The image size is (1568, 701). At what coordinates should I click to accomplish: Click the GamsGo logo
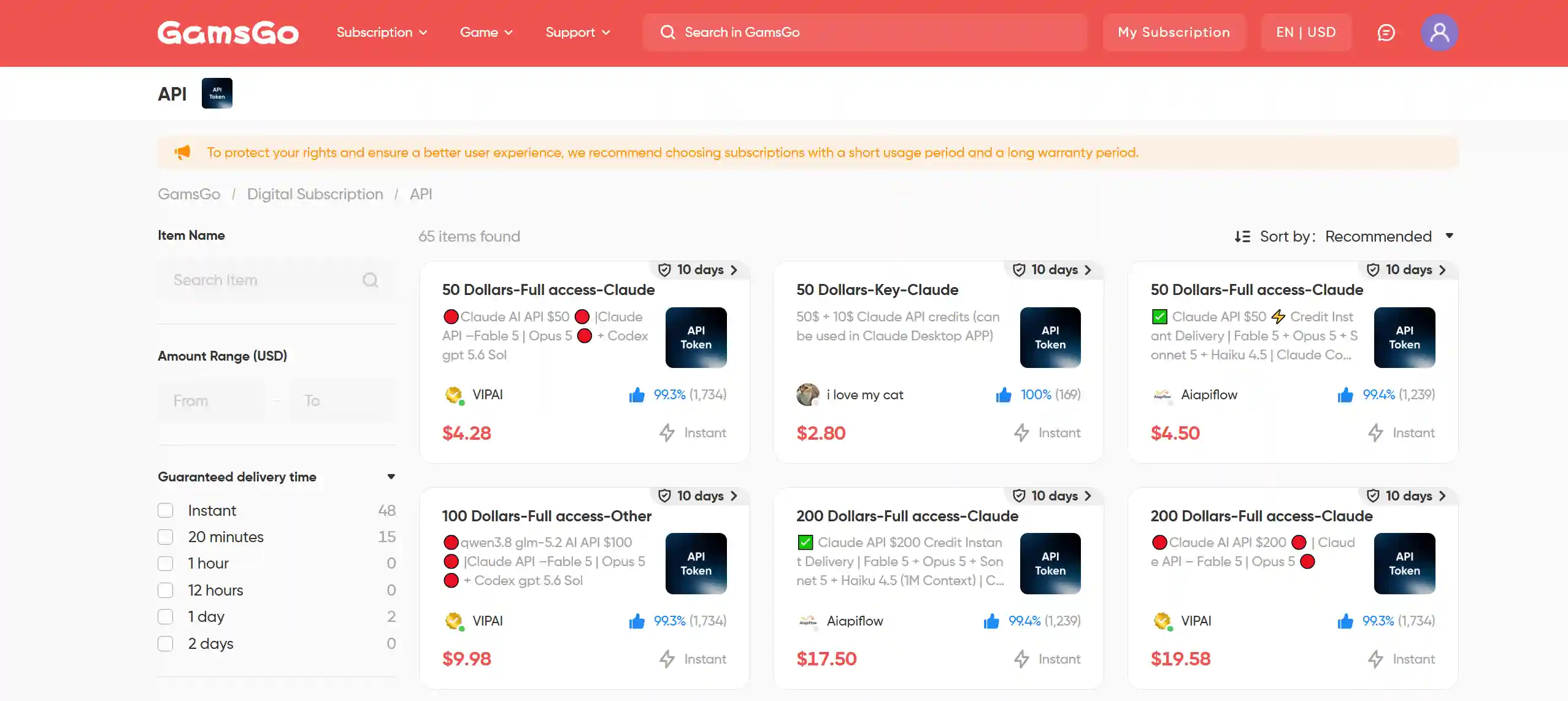pos(228,33)
